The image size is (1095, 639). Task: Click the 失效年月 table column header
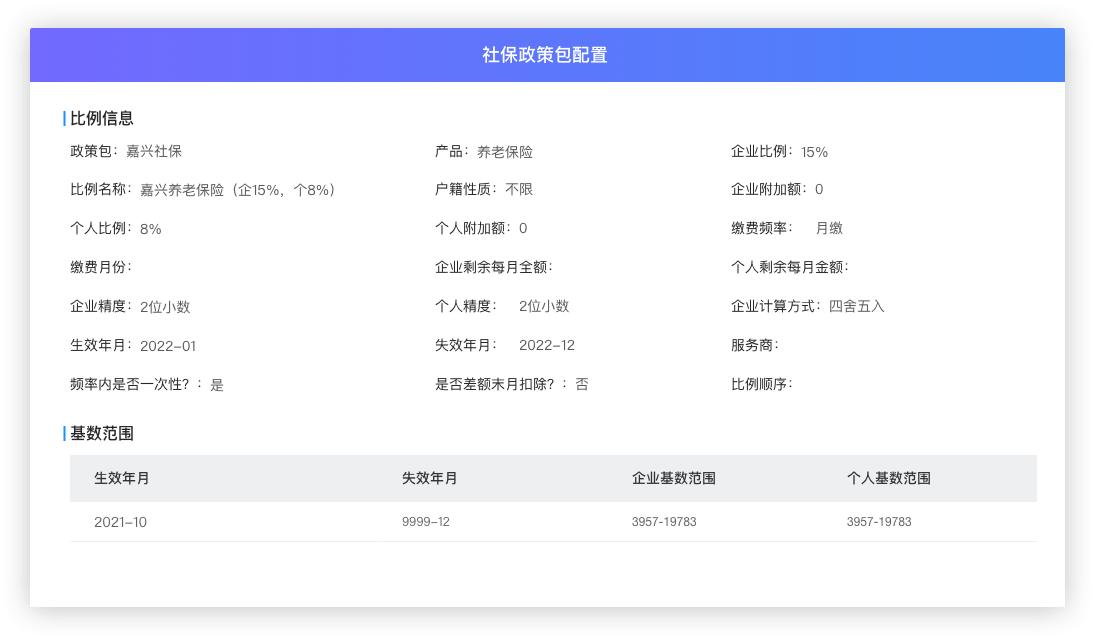point(430,478)
